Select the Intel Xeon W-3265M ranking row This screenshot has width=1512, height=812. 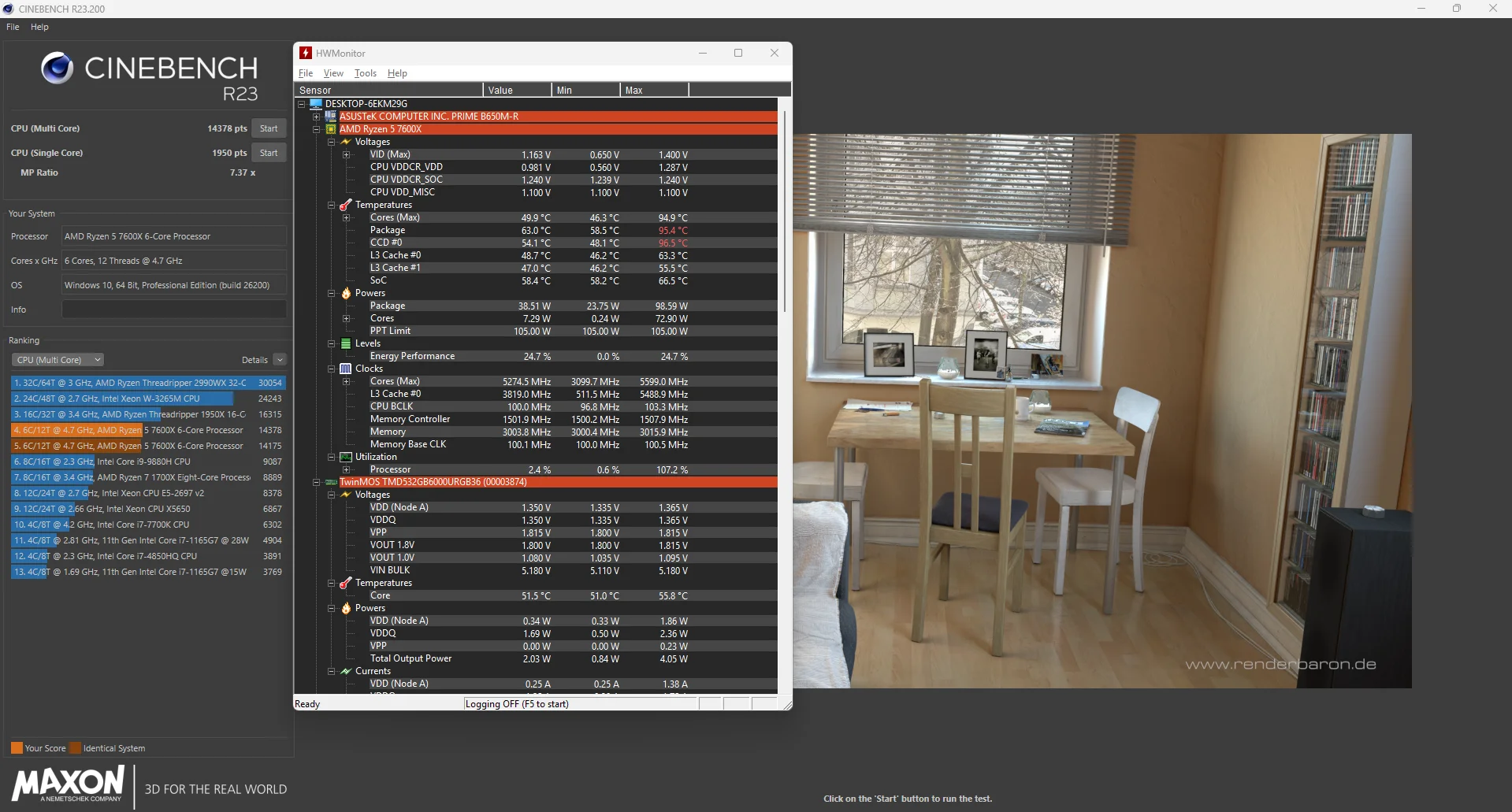(148, 399)
